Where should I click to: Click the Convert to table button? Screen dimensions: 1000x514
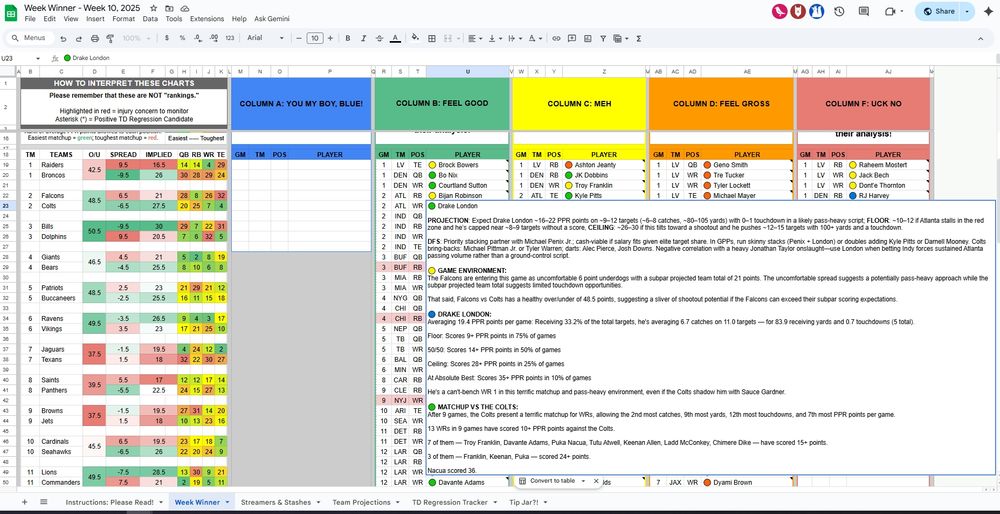[547, 481]
